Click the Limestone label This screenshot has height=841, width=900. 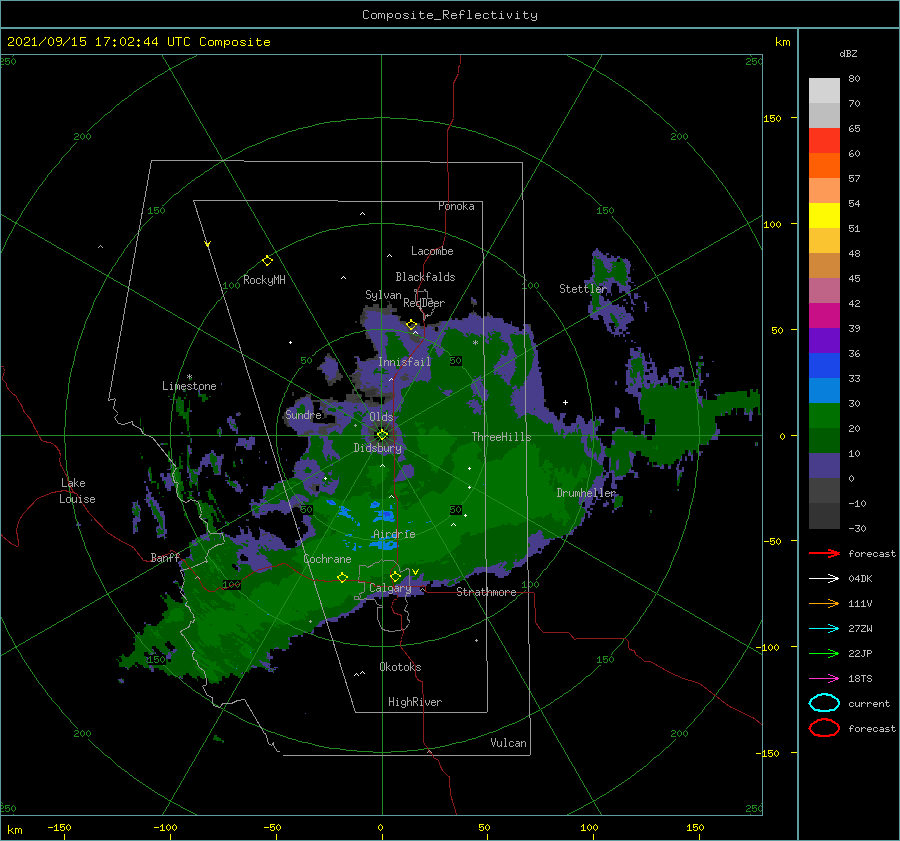[x=189, y=386]
